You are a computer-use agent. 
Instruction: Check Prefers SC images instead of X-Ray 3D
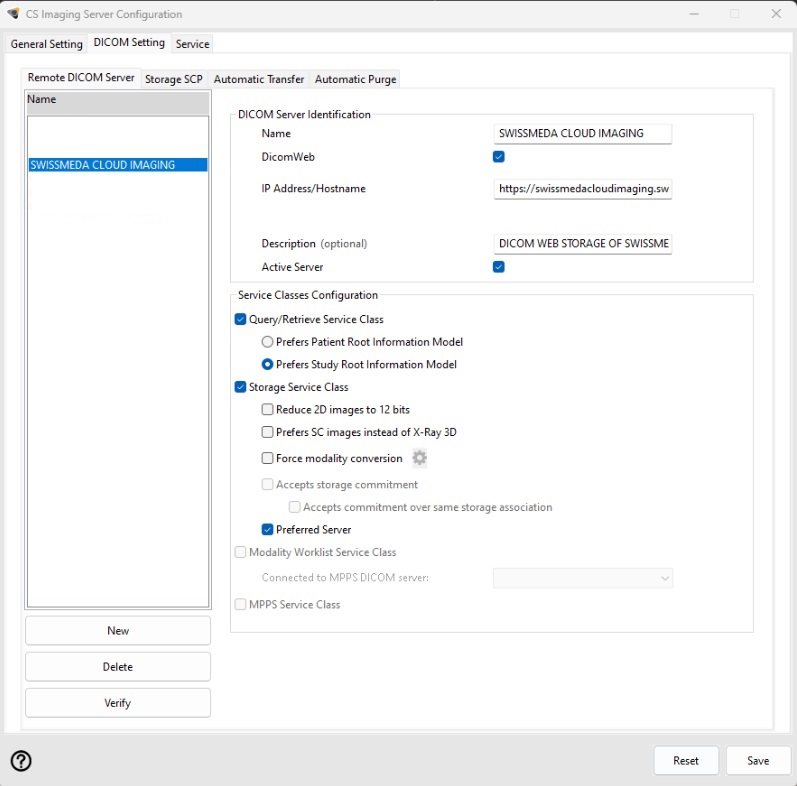click(268, 432)
